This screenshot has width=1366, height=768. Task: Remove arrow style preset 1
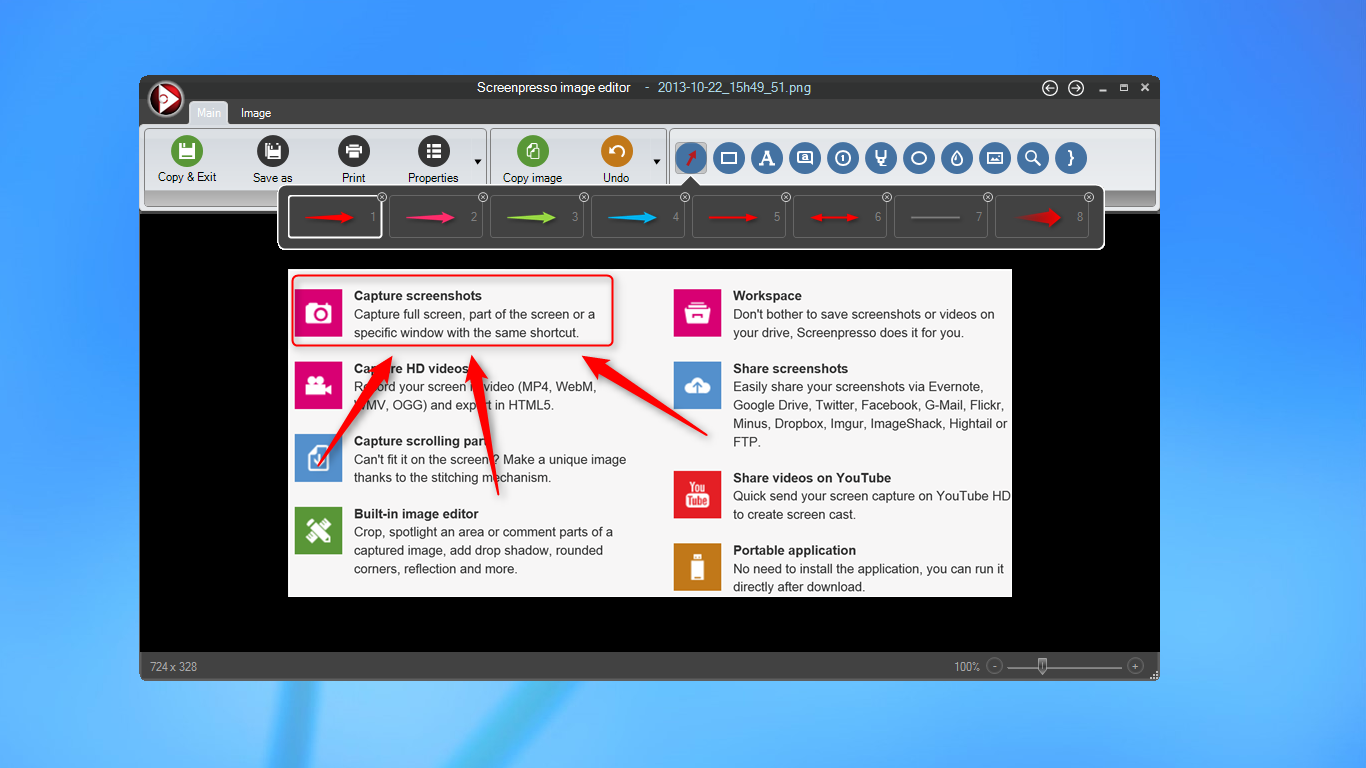tap(382, 197)
